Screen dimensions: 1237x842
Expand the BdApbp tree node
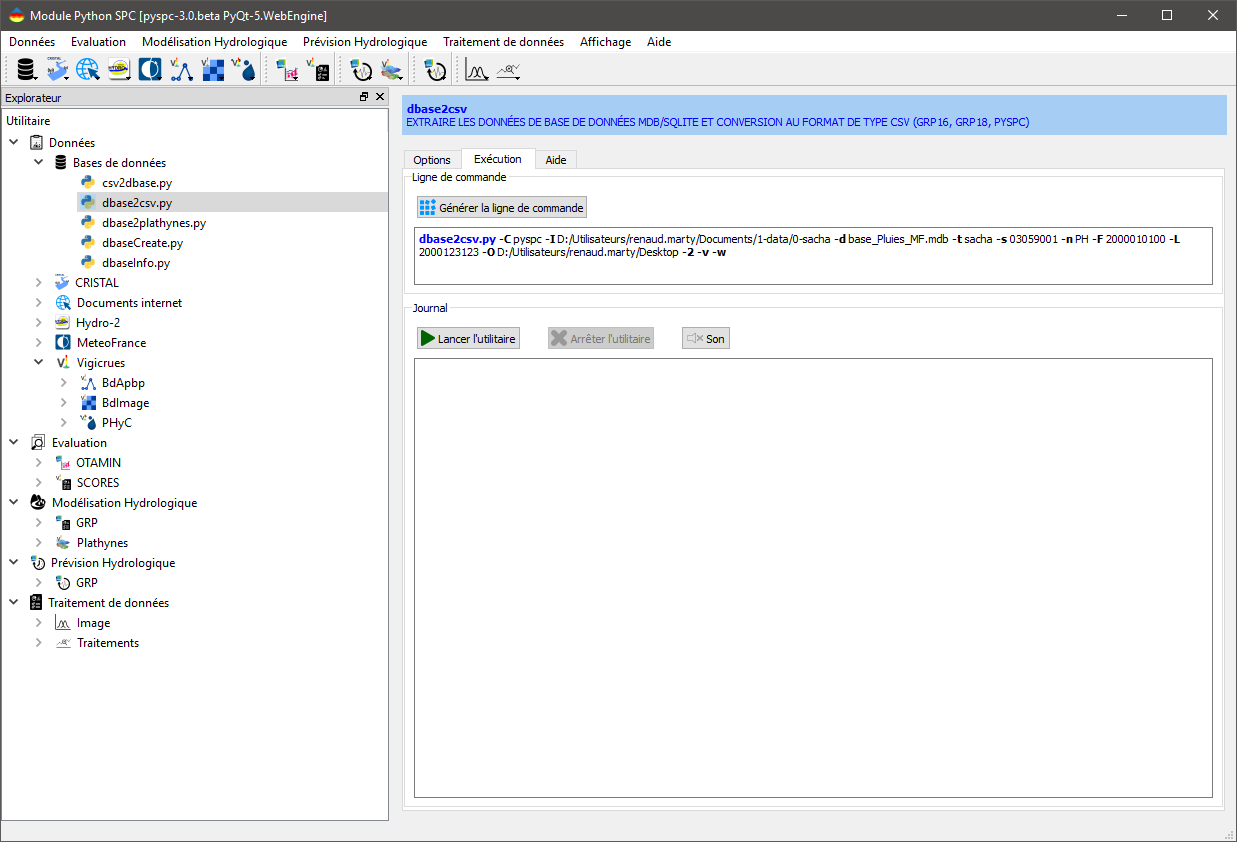64,383
